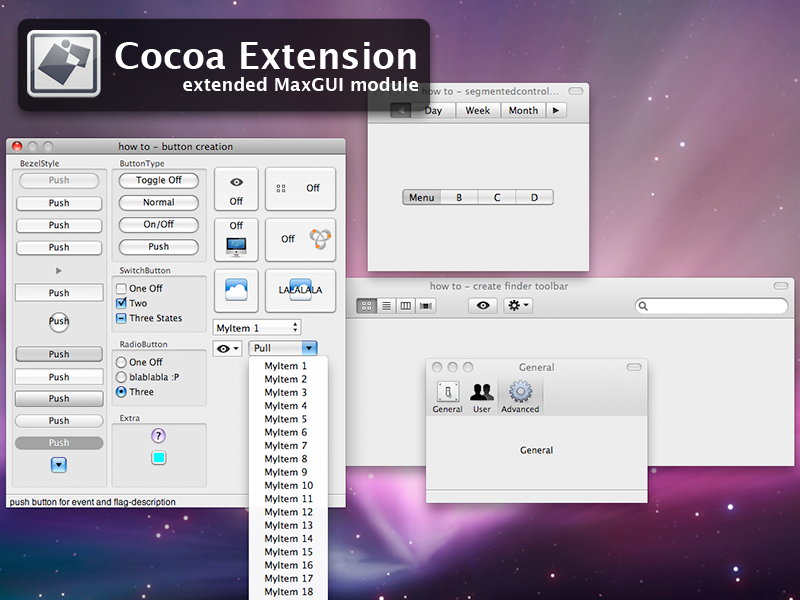Image resolution: width=800 pixels, height=600 pixels.
Task: Click the icon view button in finder toolbar
Action: (366, 306)
